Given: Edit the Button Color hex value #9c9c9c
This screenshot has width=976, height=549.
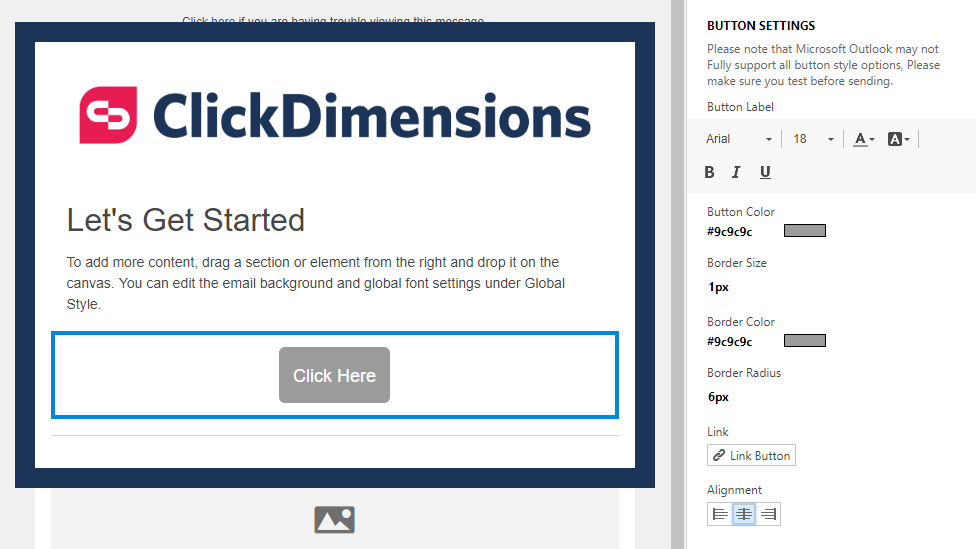Looking at the screenshot, I should tap(730, 232).
